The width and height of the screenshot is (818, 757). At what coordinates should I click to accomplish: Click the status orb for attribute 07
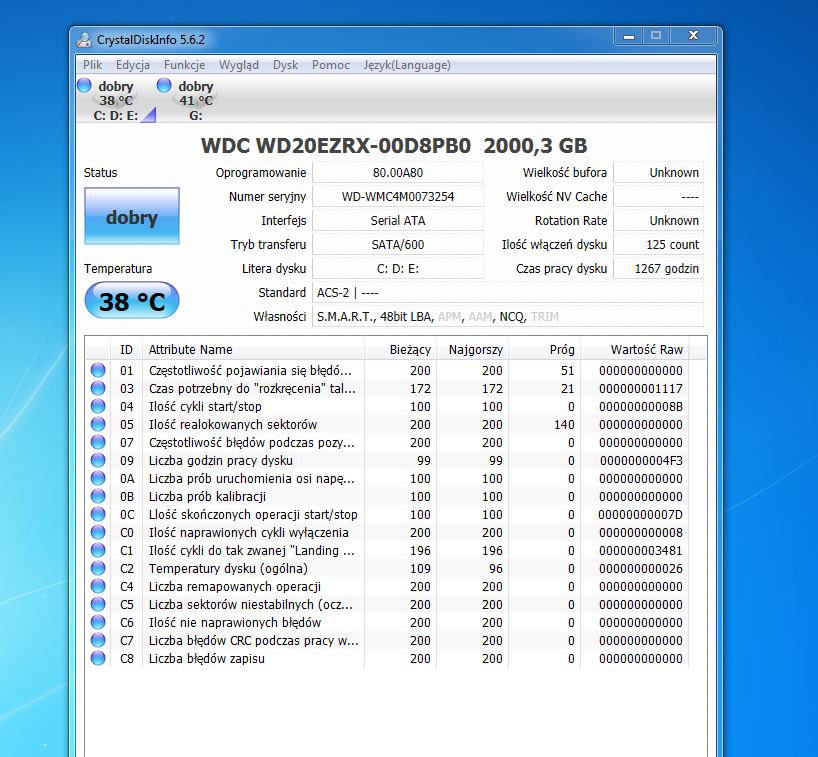98,442
